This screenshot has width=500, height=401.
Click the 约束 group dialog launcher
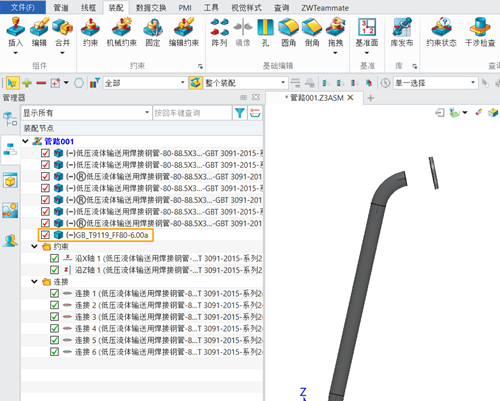point(200,66)
